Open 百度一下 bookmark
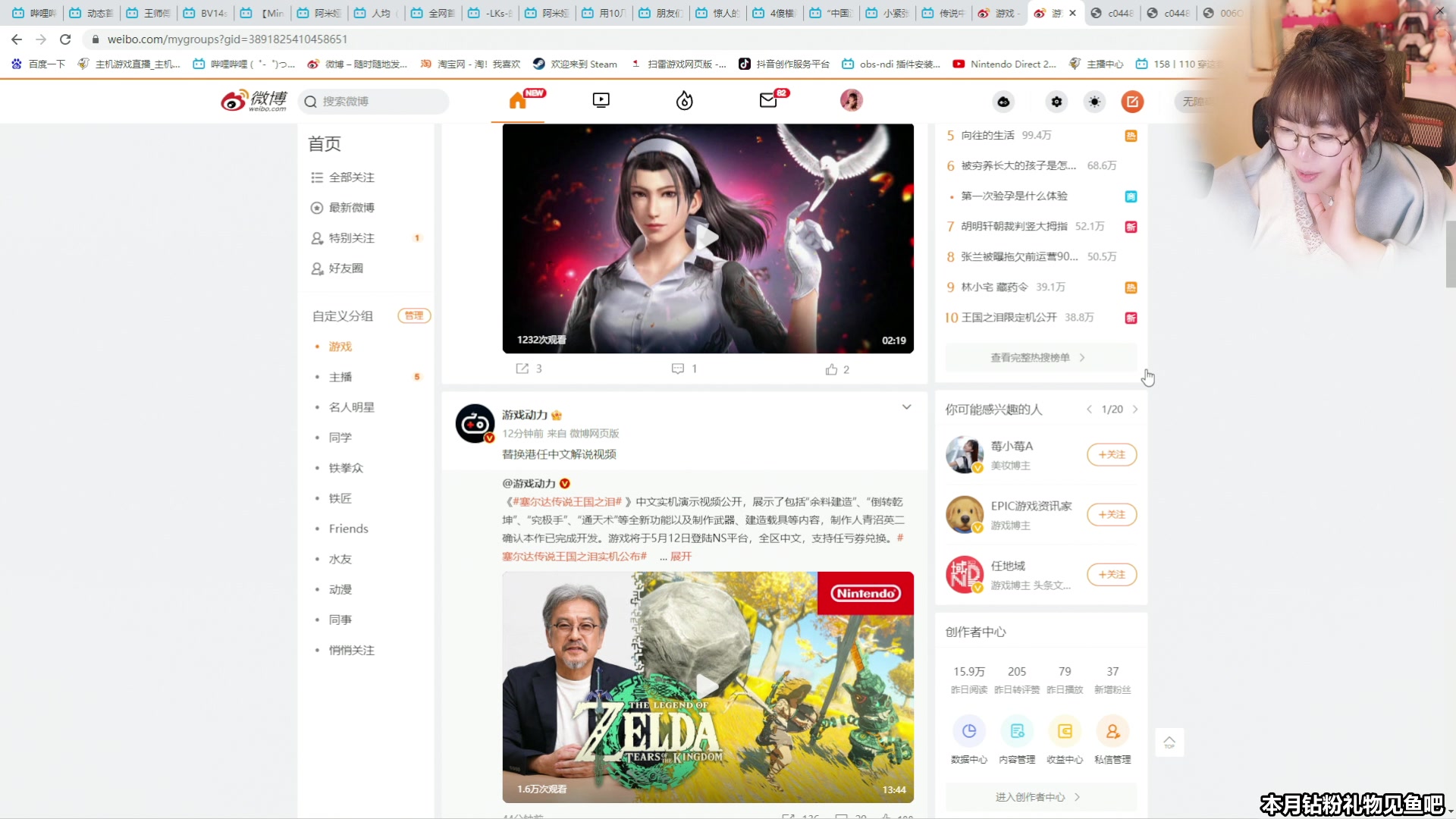 (x=39, y=64)
